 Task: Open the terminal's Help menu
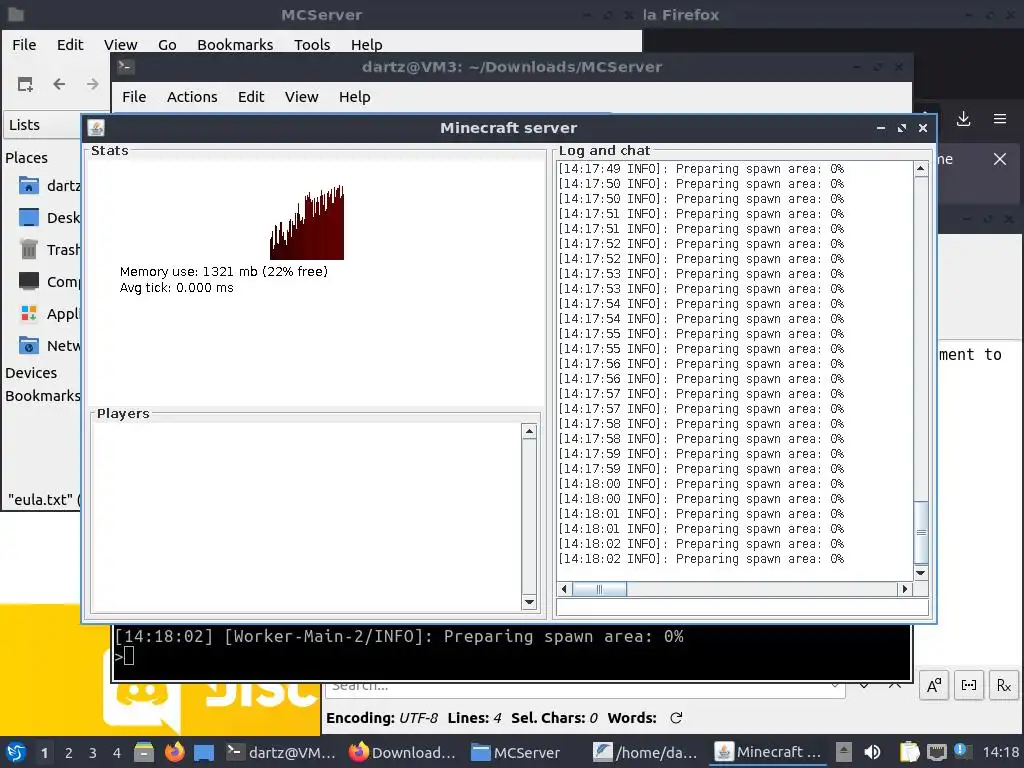tap(355, 97)
